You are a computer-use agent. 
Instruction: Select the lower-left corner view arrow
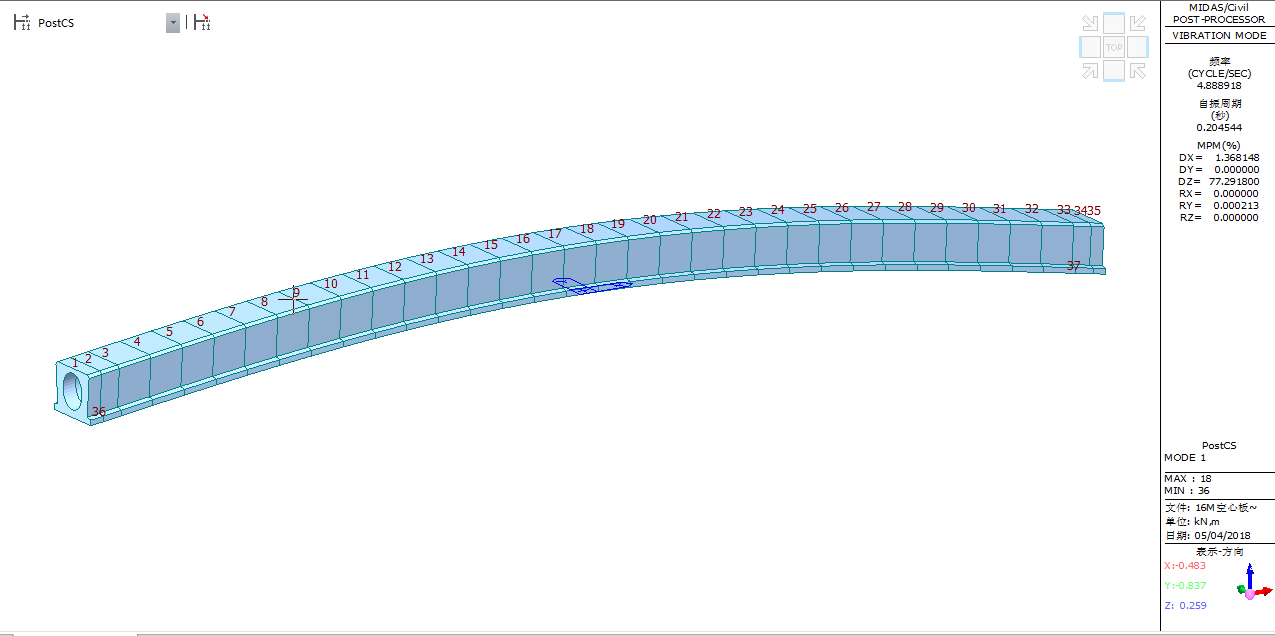point(1089,70)
